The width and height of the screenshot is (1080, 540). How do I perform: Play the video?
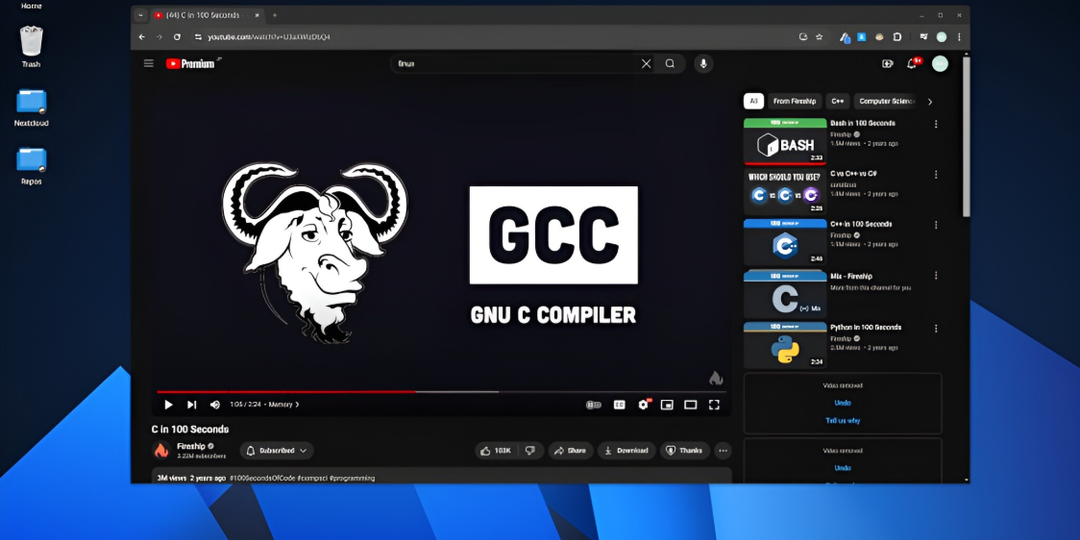pyautogui.click(x=168, y=405)
